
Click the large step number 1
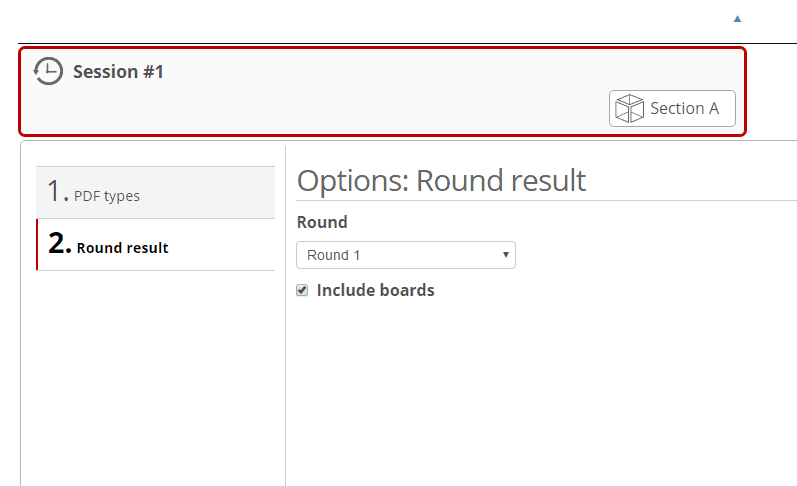[56, 192]
